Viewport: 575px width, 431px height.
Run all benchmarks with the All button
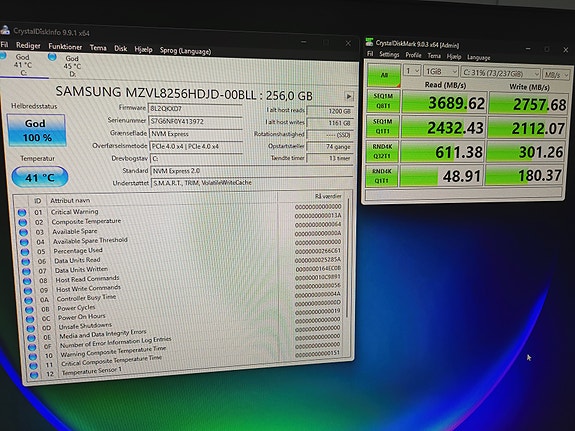pos(384,75)
